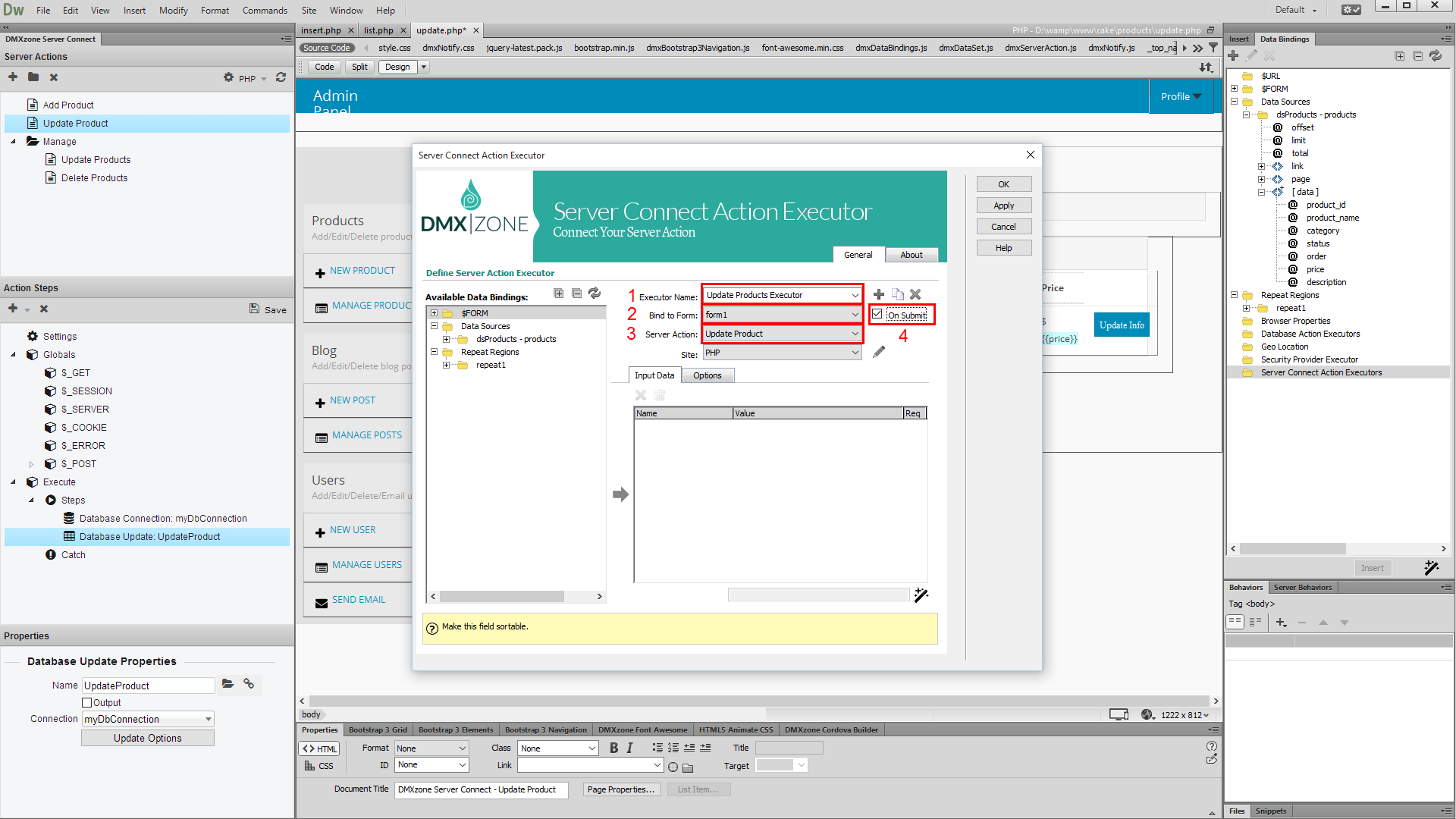Click Apply button in dialog

1003,206
